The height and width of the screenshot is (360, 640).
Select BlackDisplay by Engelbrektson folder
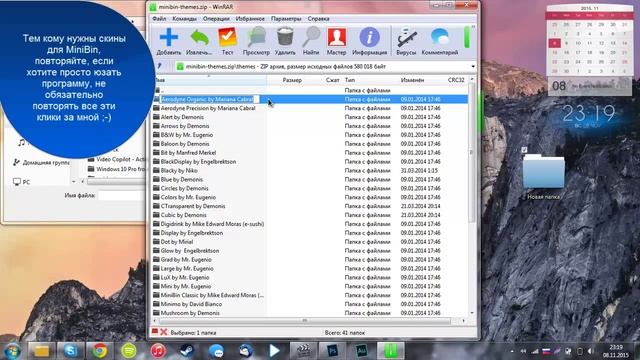[310, 162]
